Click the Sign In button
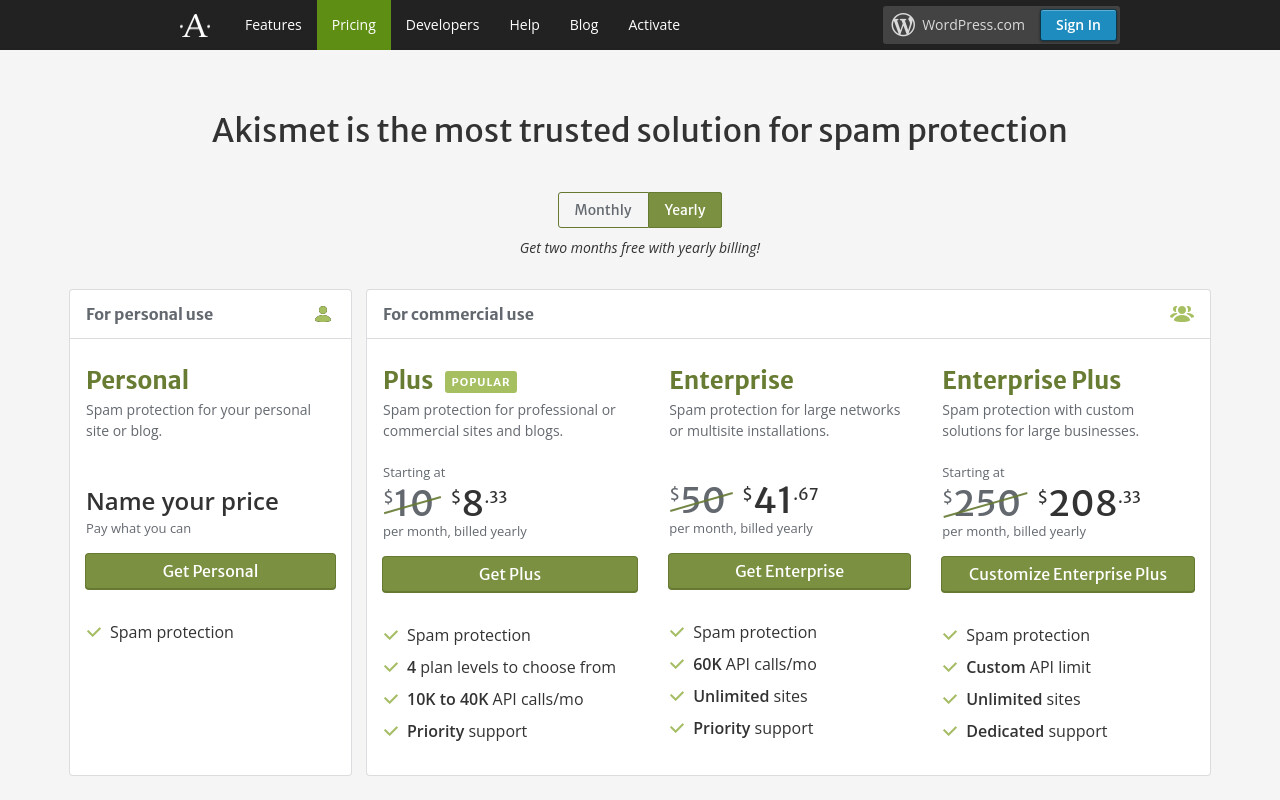Image resolution: width=1280 pixels, height=800 pixels. (1078, 25)
